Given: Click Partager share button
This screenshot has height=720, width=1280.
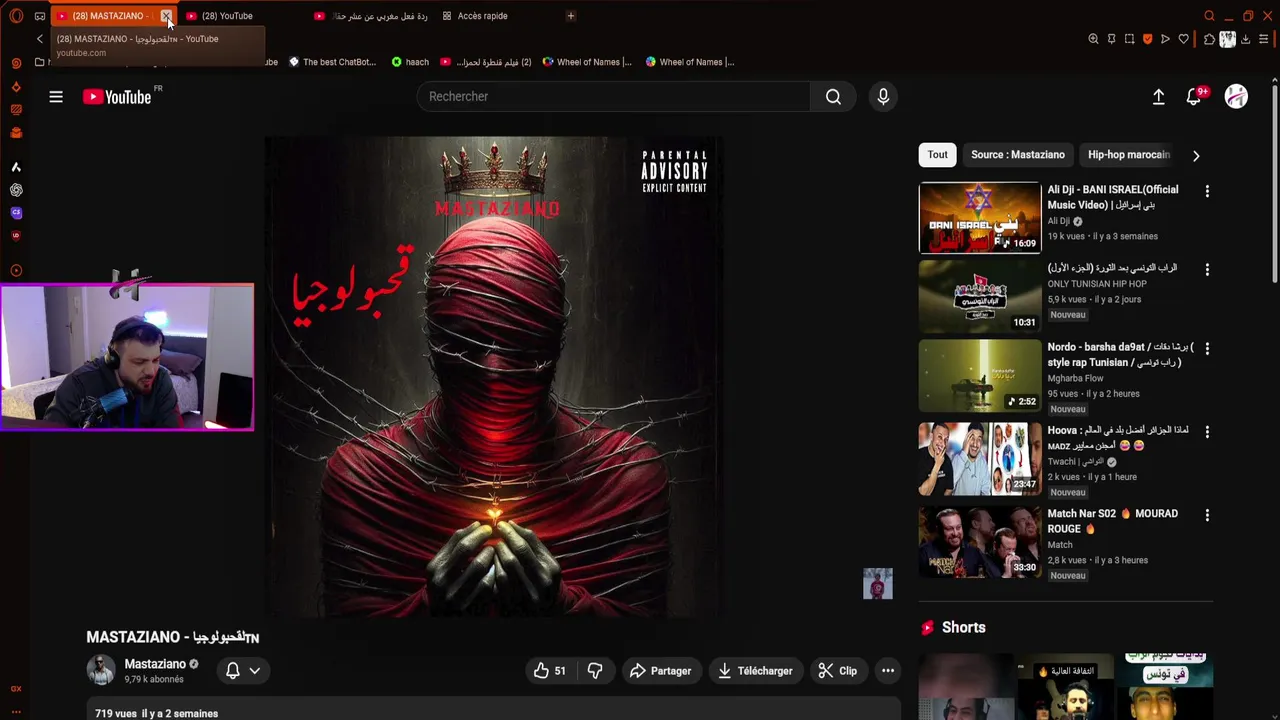Looking at the screenshot, I should pos(660,671).
